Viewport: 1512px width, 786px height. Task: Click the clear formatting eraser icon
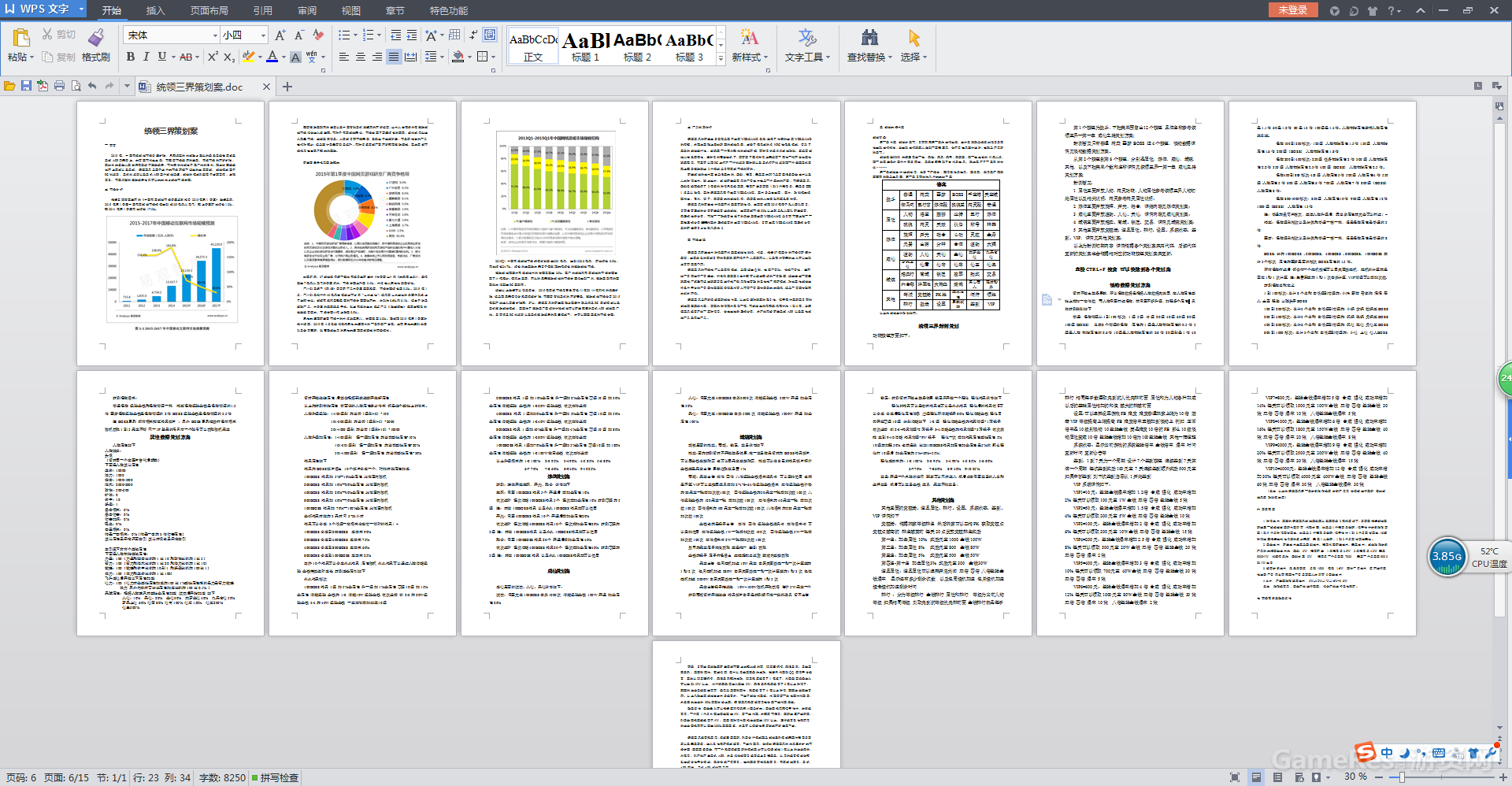tap(317, 35)
